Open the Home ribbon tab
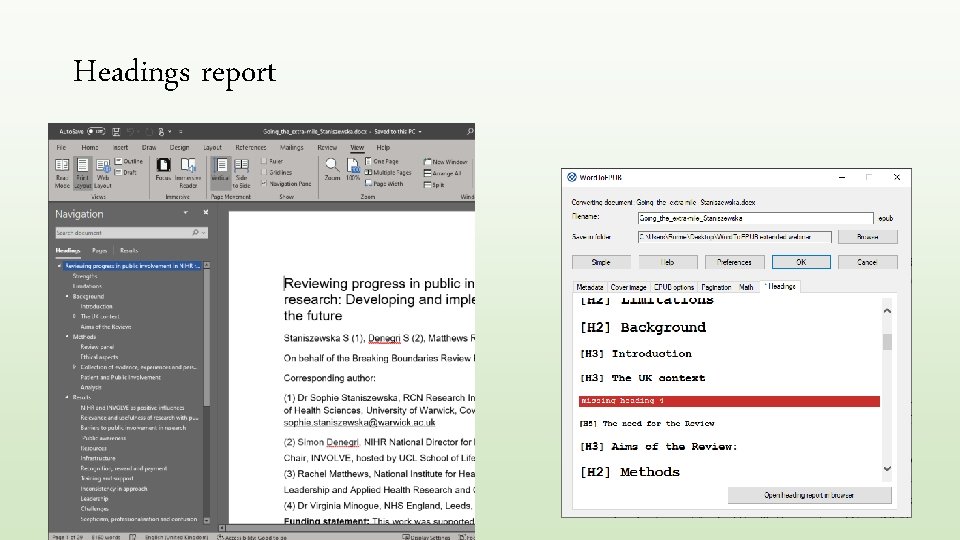The image size is (960, 540). tap(89, 148)
